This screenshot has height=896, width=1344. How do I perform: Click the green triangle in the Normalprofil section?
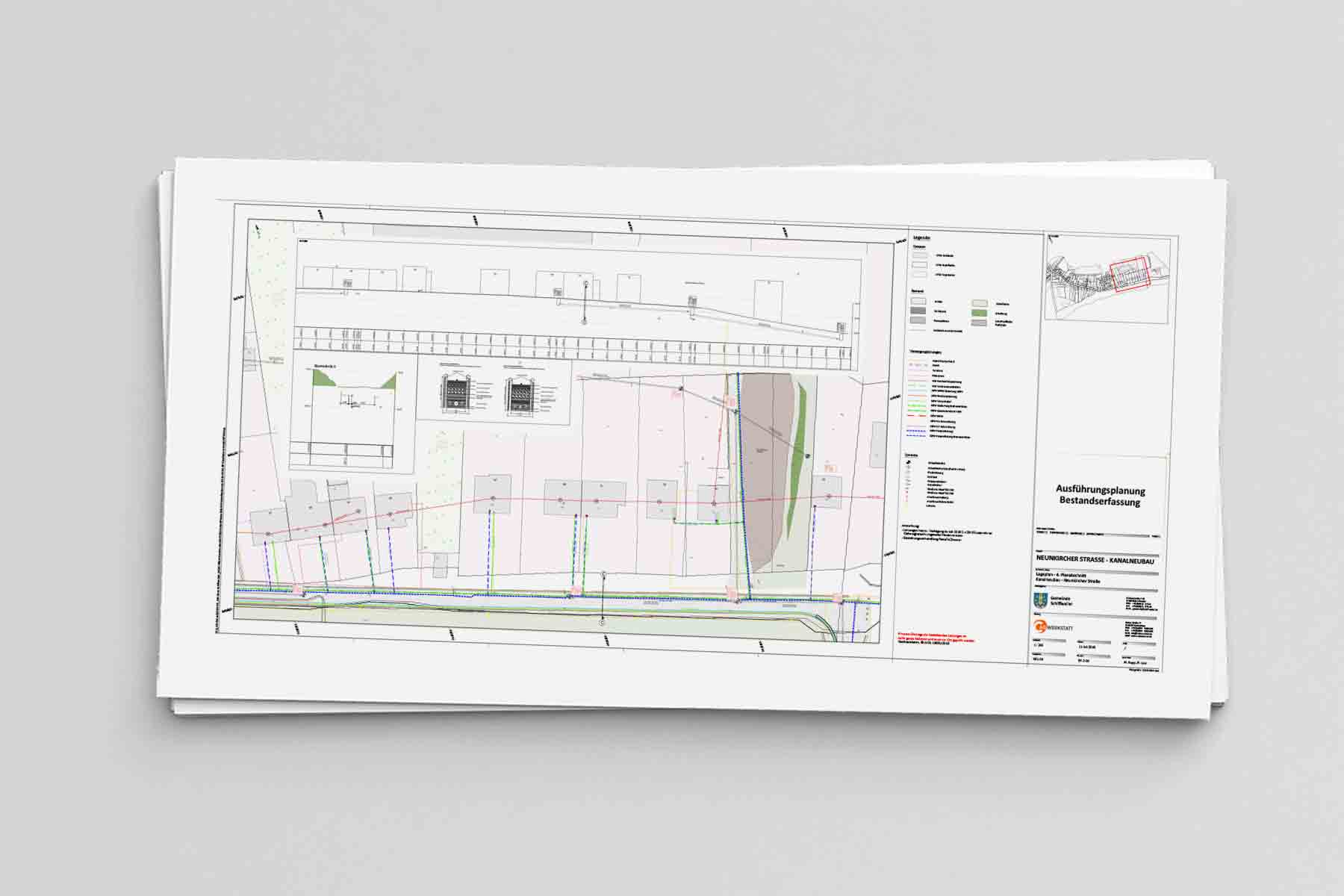323,379
